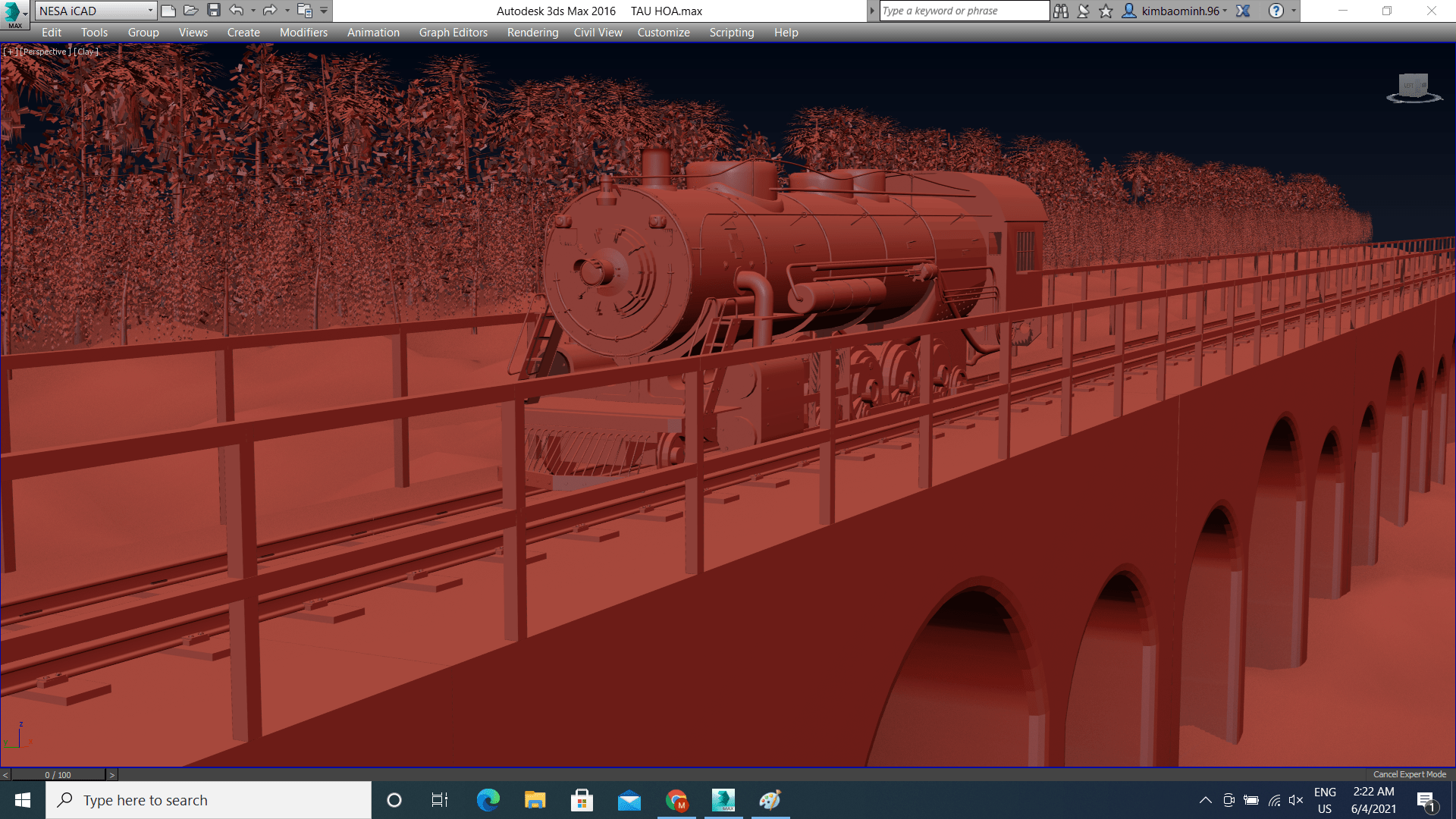Click the Undo arrow icon
The height and width of the screenshot is (819, 1456).
coord(237,11)
